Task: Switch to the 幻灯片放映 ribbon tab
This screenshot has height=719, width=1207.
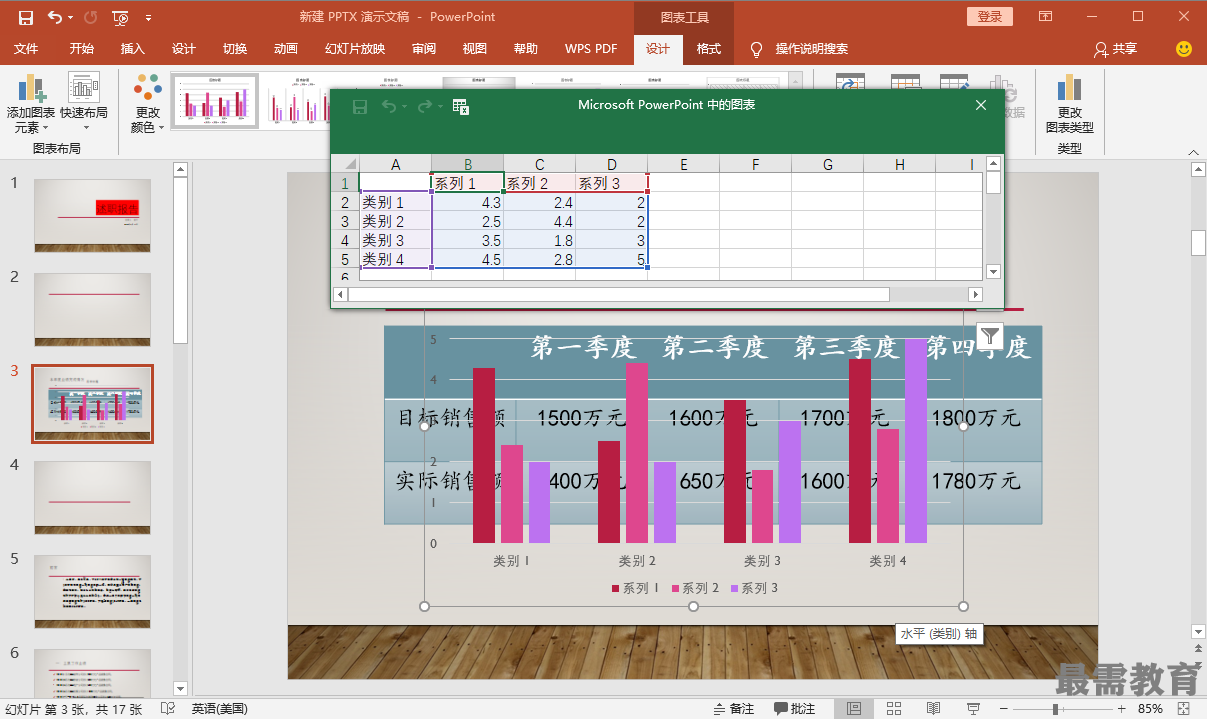Action: click(355, 48)
